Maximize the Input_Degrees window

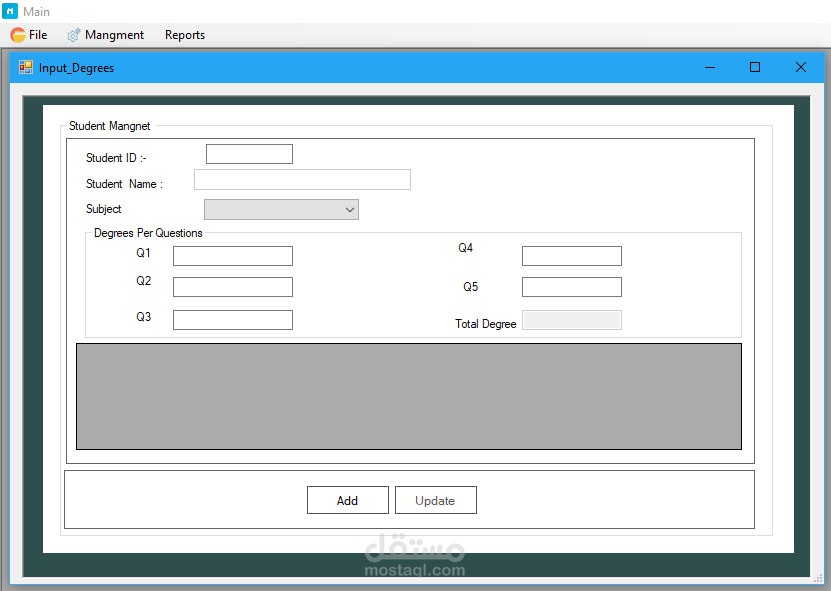coord(755,67)
